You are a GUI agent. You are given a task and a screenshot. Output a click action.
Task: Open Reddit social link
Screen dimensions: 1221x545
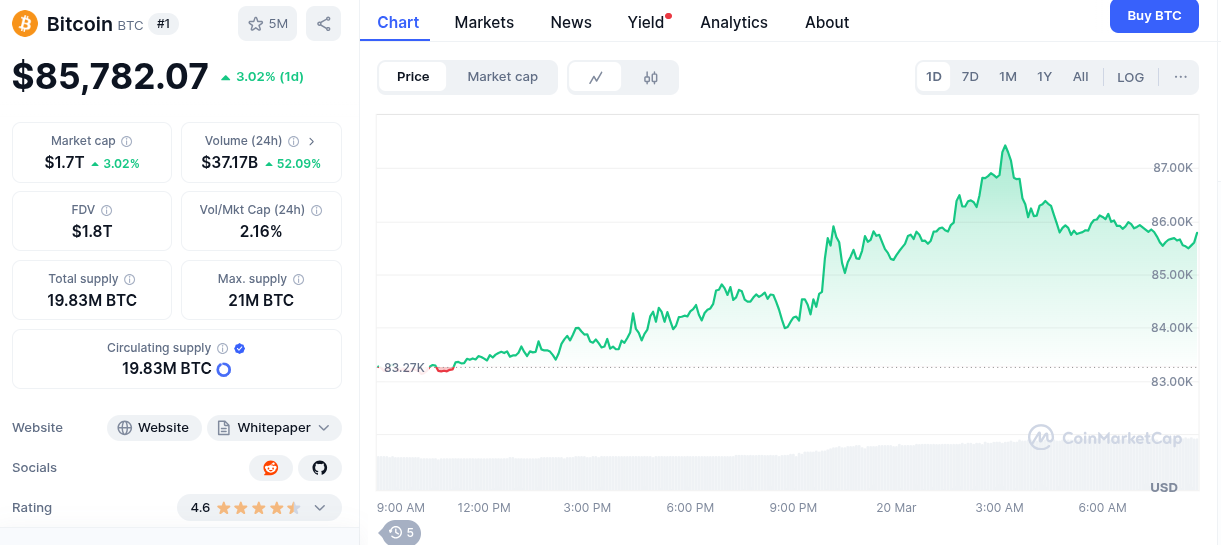(x=270, y=468)
